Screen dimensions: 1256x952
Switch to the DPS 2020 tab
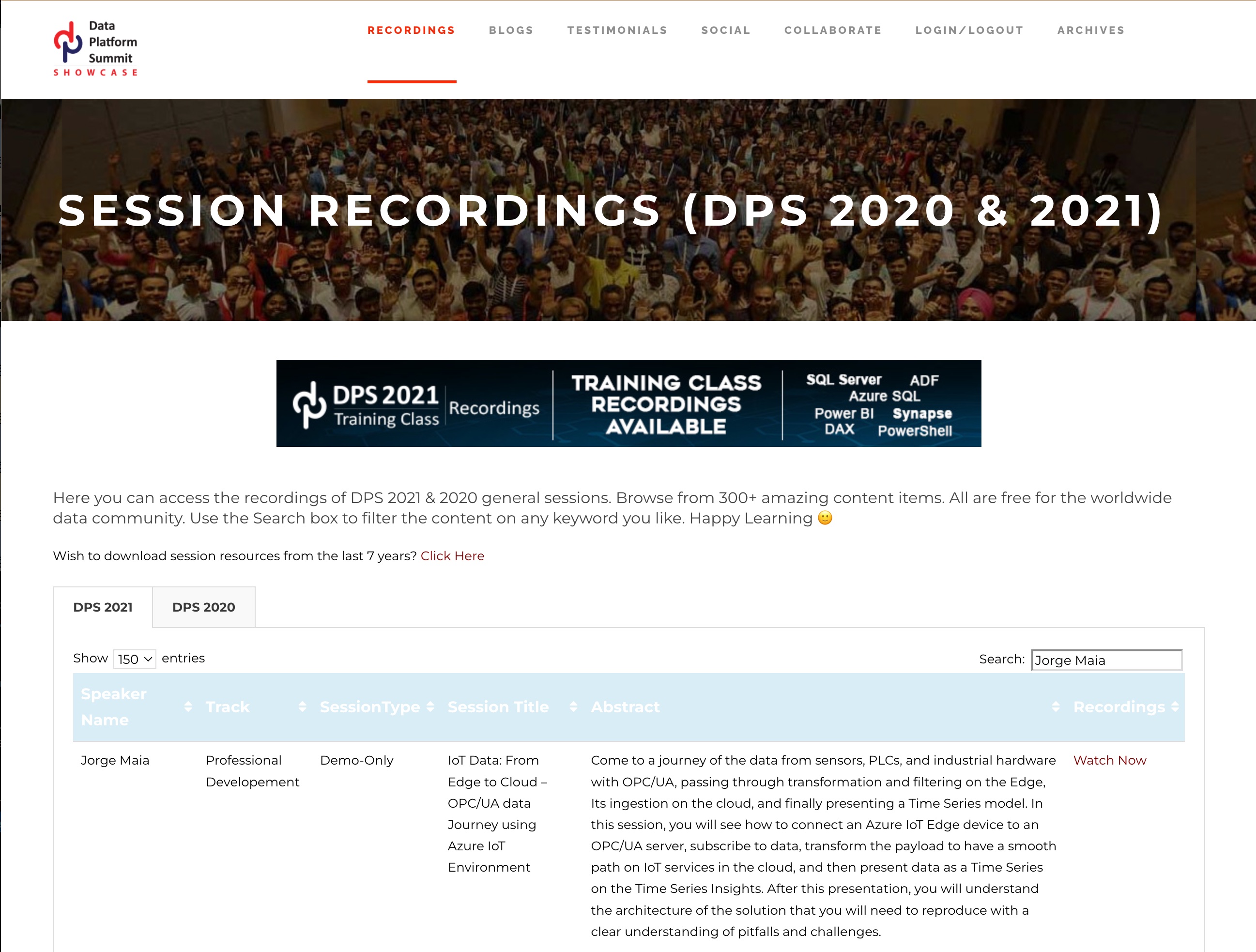tap(204, 607)
